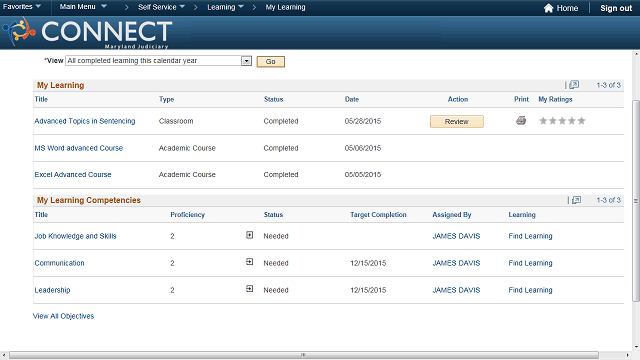Open My Learning grid in new window icon
Image resolution: width=640 pixels, height=360 pixels.
coord(574,84)
